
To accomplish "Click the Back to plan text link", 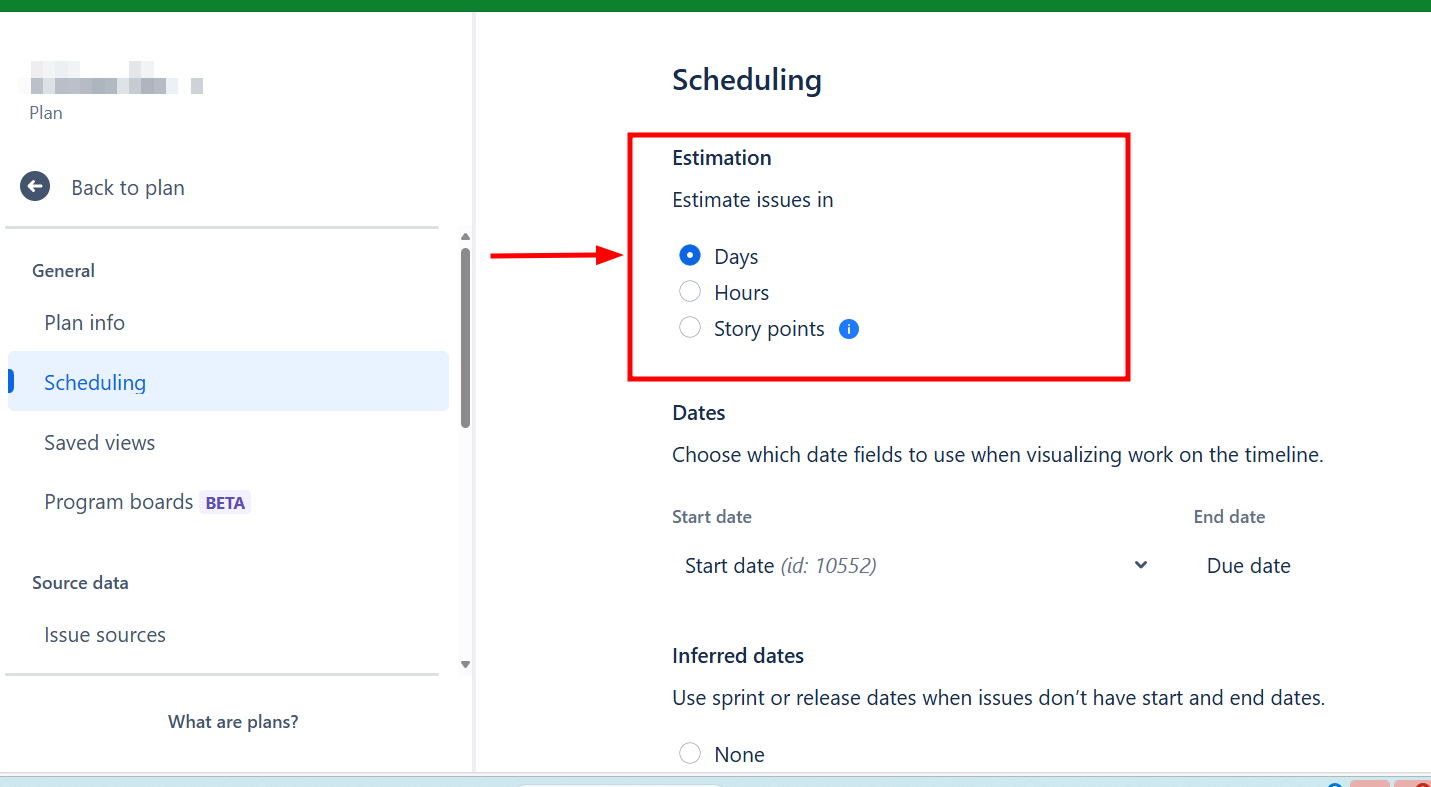I will click(128, 188).
